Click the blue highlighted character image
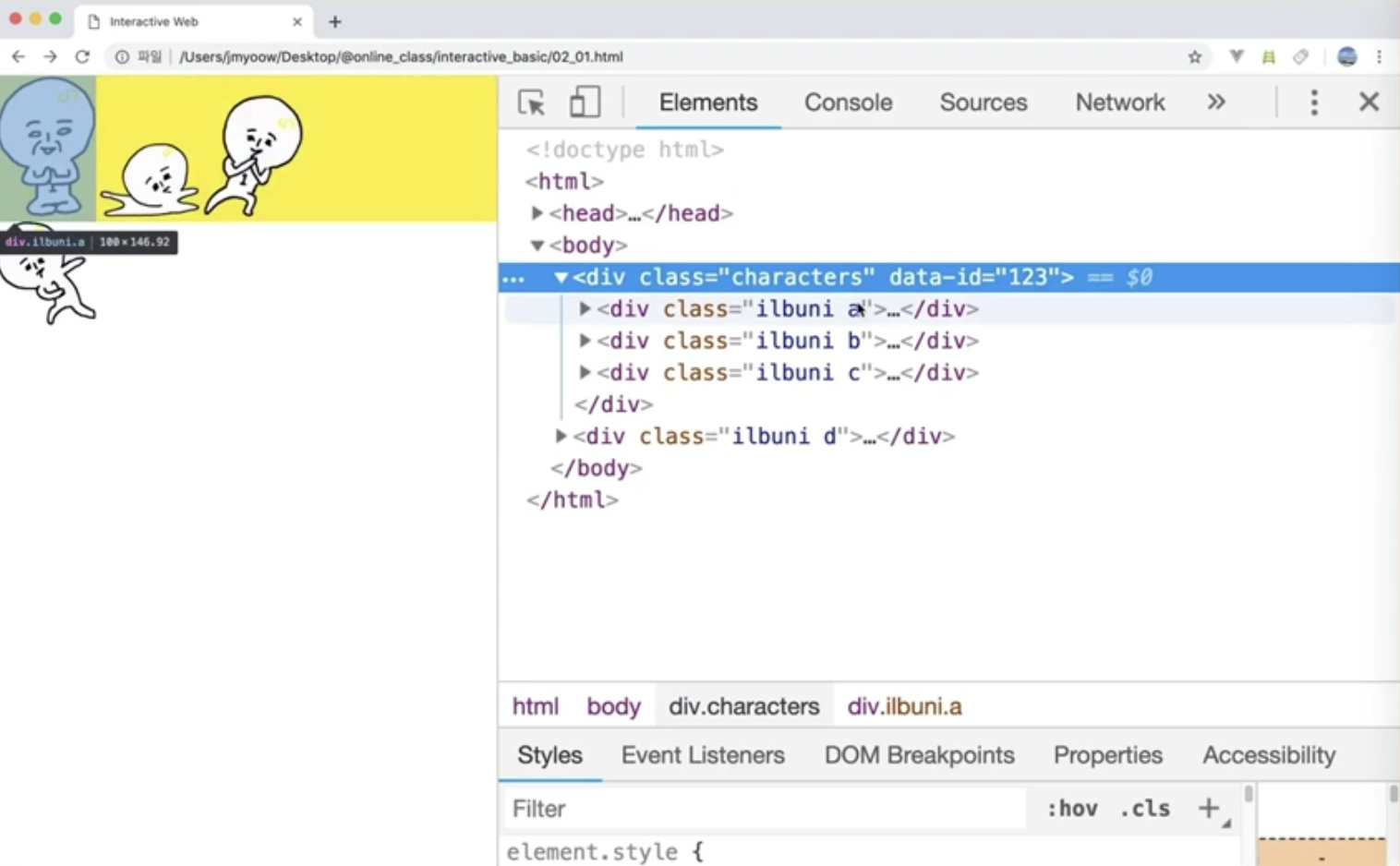1400x866 pixels. pyautogui.click(x=48, y=148)
